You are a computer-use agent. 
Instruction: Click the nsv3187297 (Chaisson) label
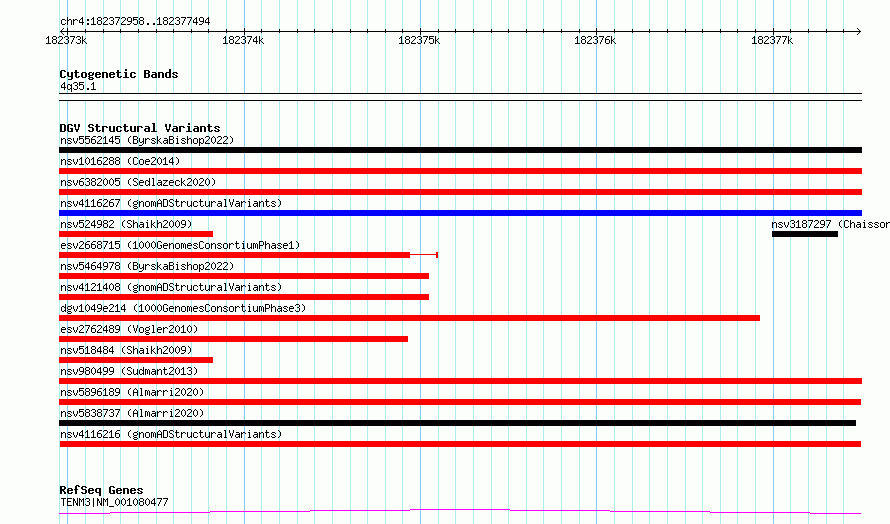(830, 224)
